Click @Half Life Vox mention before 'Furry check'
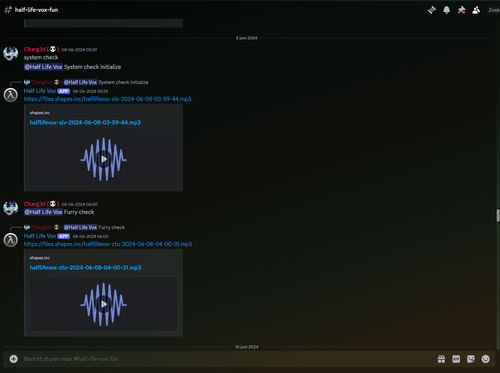Image resolution: width=500 pixels, height=373 pixels. (43, 212)
